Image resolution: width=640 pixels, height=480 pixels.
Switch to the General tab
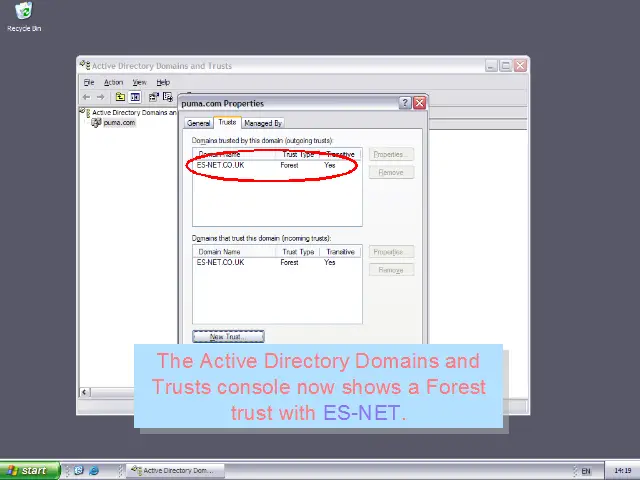(x=198, y=123)
